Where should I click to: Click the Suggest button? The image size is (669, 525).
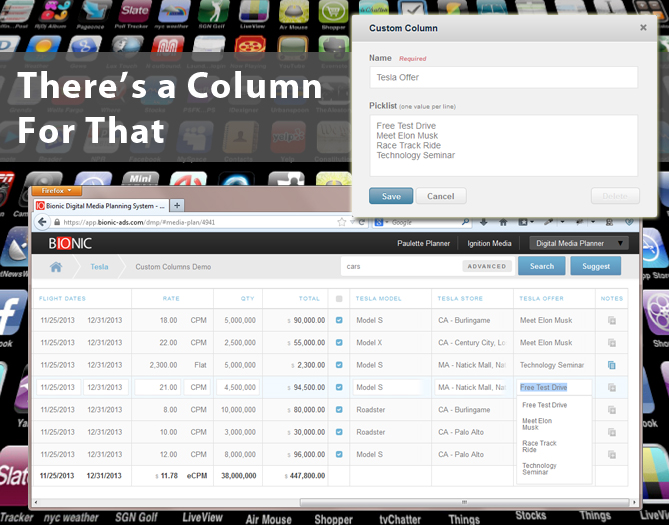coord(596,266)
